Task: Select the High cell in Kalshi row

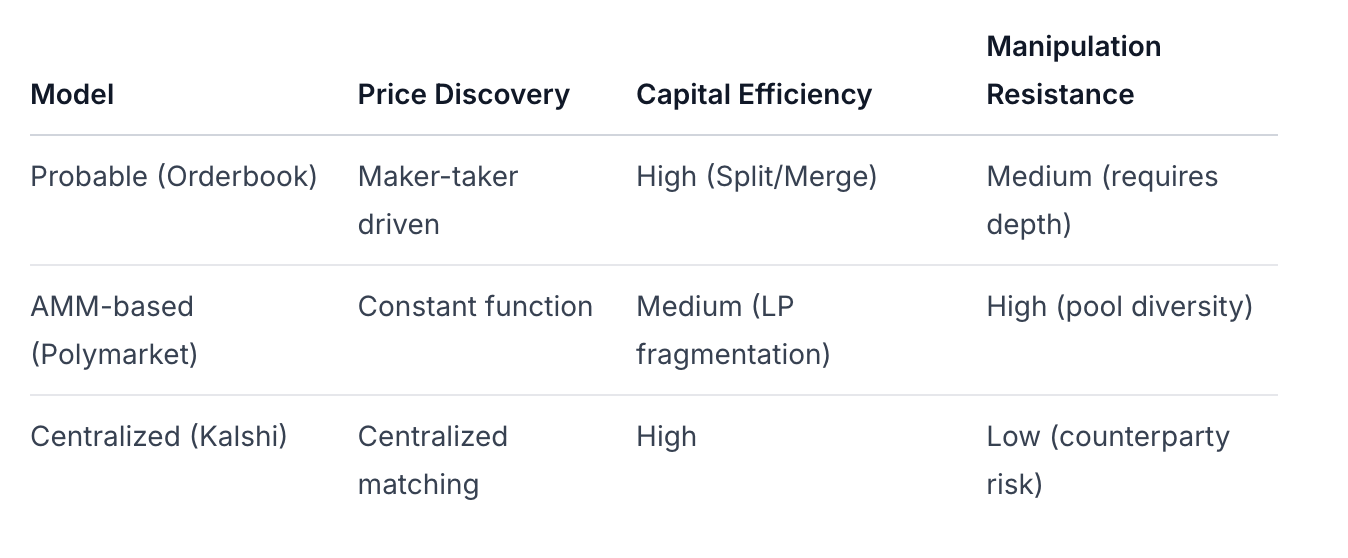Action: pos(666,437)
